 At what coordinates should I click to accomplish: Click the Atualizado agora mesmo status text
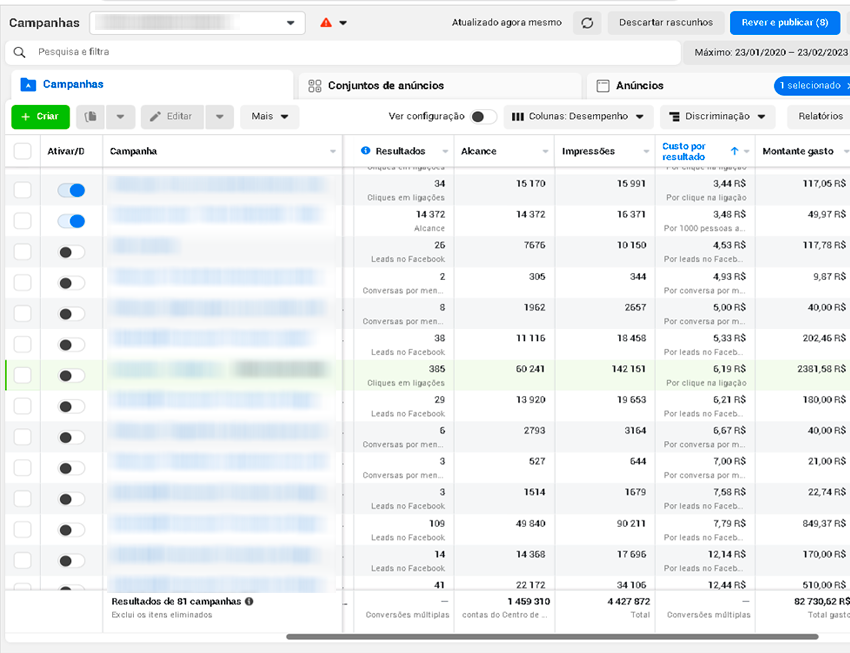coord(506,23)
